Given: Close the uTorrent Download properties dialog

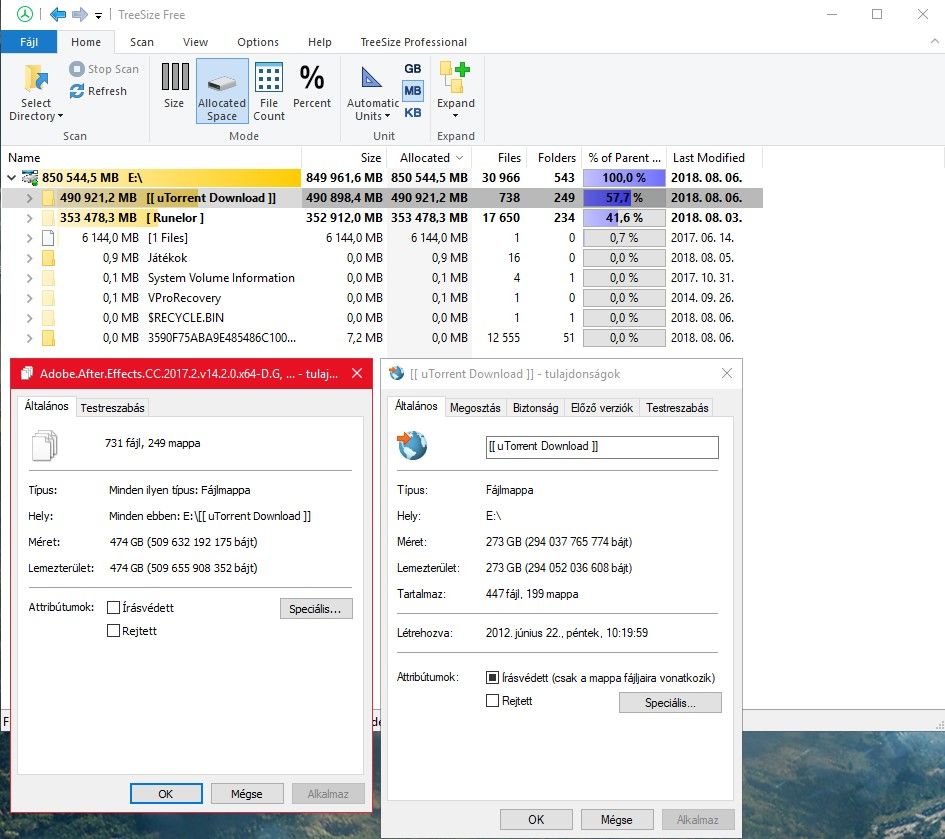Looking at the screenshot, I should coord(727,373).
